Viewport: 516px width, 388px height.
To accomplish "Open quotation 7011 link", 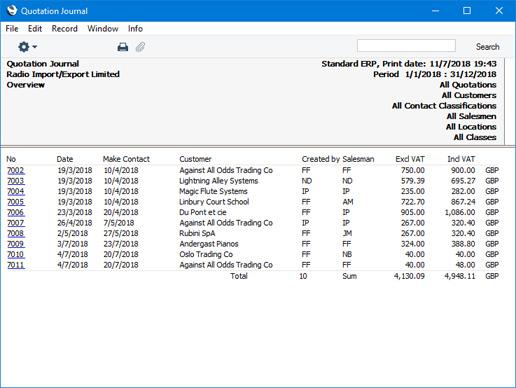I will click(x=16, y=265).
